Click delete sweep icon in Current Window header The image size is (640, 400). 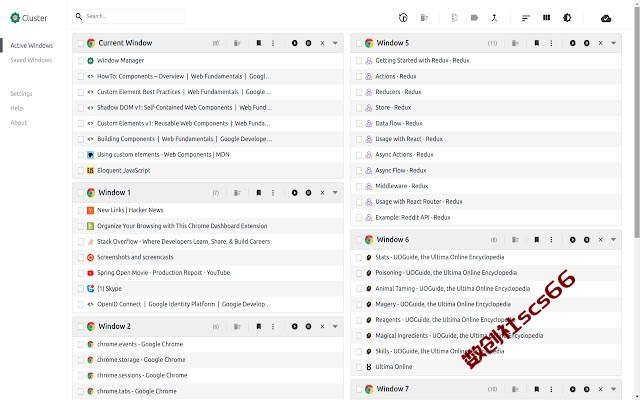coord(237,43)
